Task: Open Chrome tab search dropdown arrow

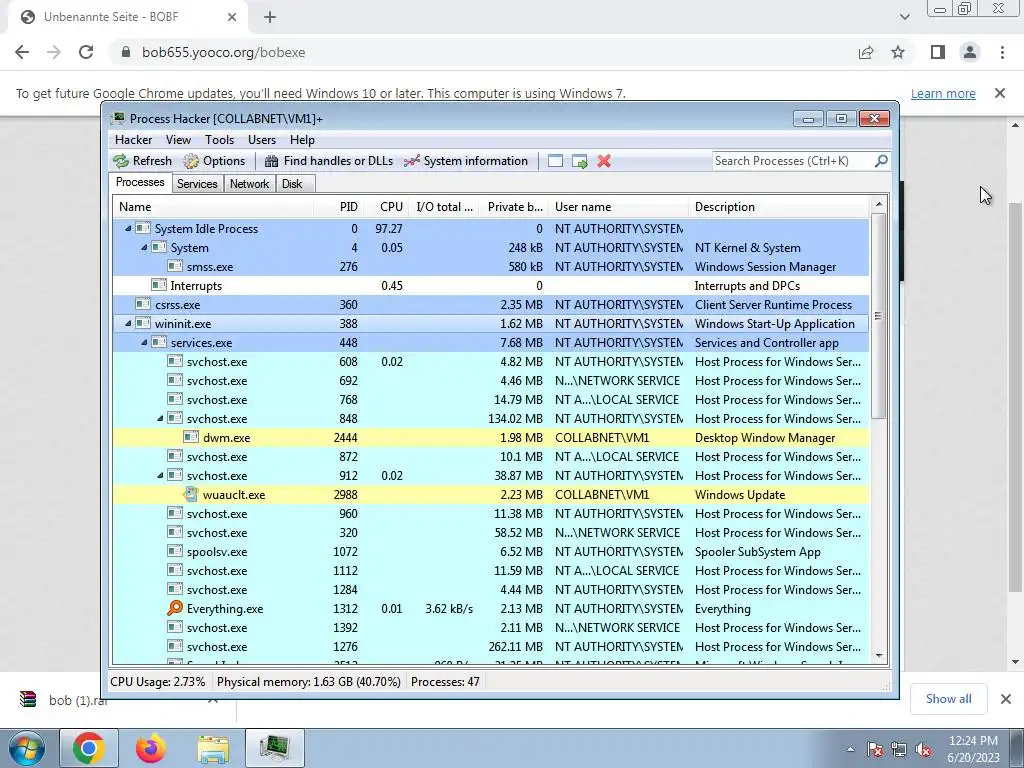Action: (904, 17)
